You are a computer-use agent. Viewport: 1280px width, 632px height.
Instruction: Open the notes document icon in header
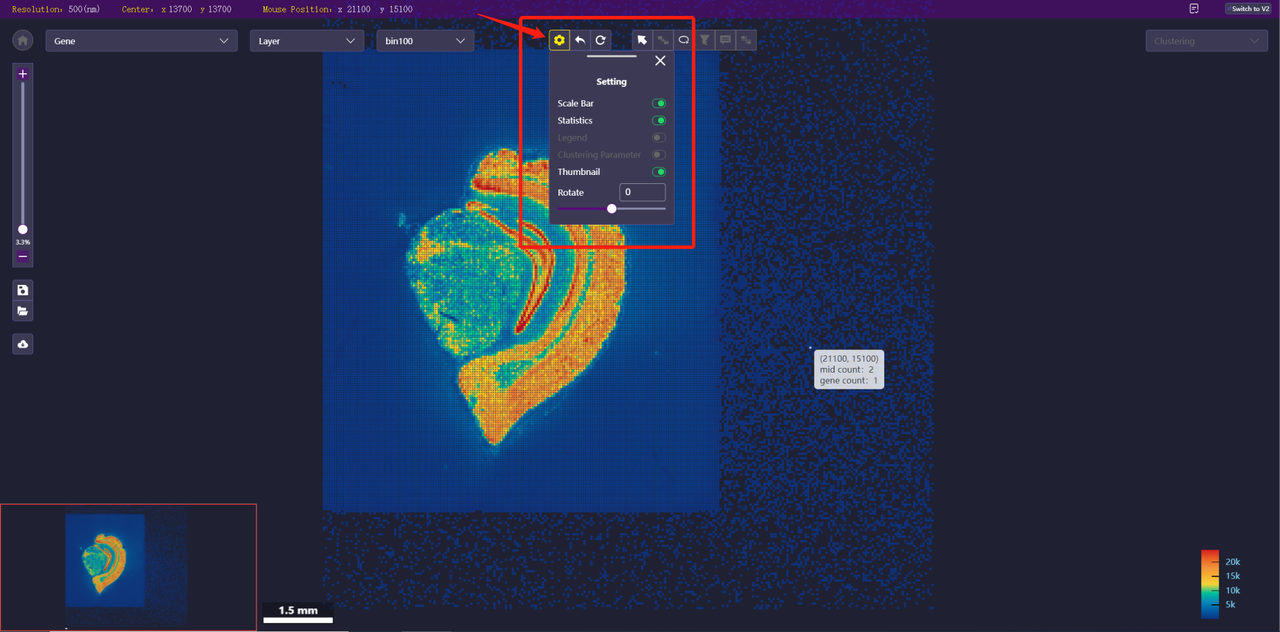(1194, 8)
